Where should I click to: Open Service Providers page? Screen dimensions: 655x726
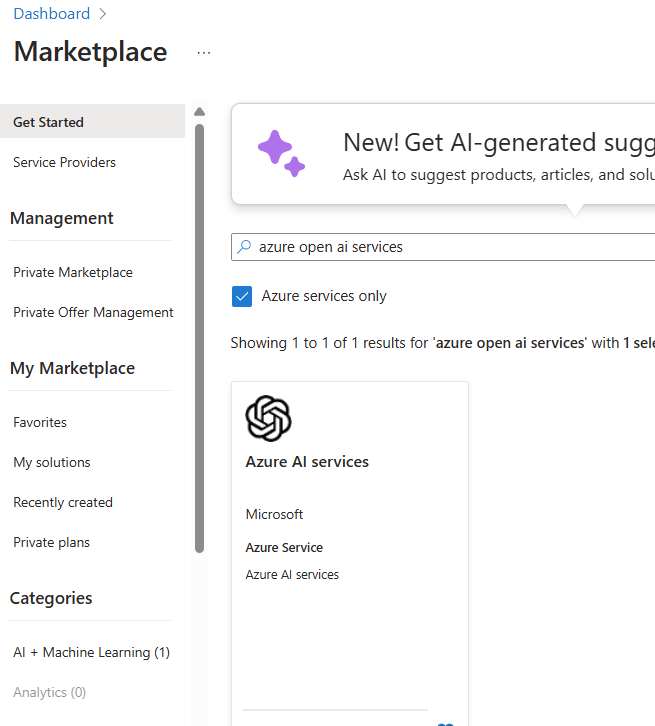coord(64,162)
